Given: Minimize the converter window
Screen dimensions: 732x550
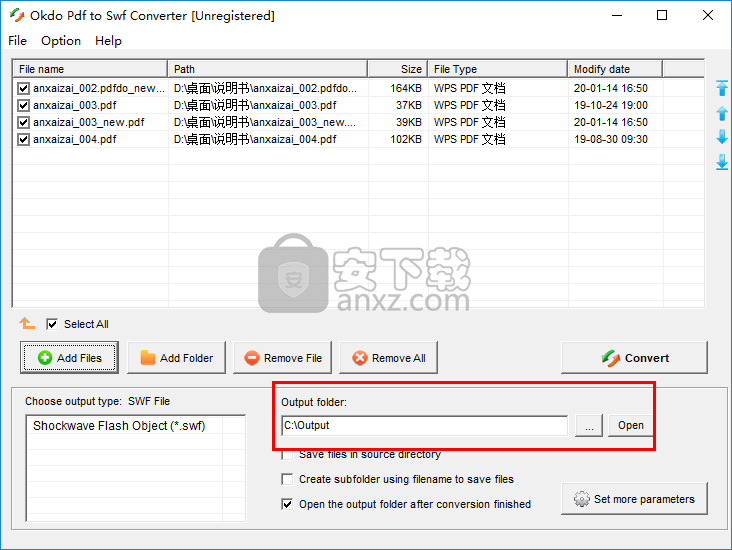Looking at the screenshot, I should click(x=617, y=15).
